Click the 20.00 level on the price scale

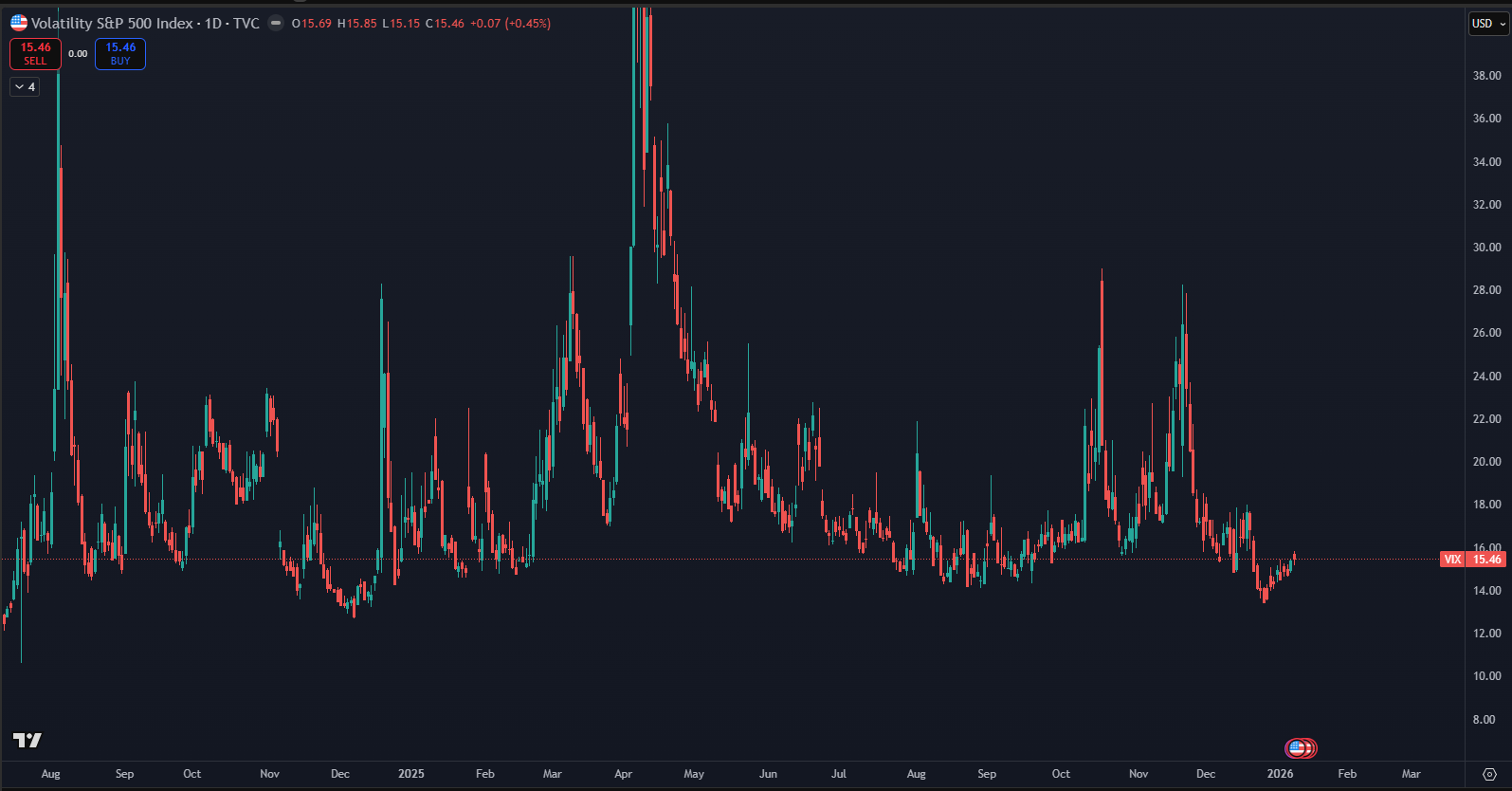coord(1486,462)
